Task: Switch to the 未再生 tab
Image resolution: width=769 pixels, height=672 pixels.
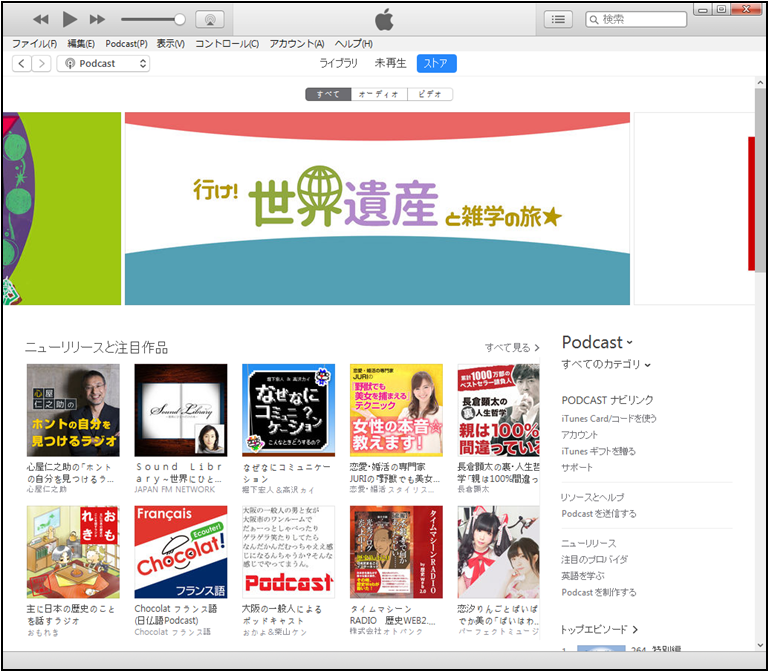Action: tap(390, 63)
